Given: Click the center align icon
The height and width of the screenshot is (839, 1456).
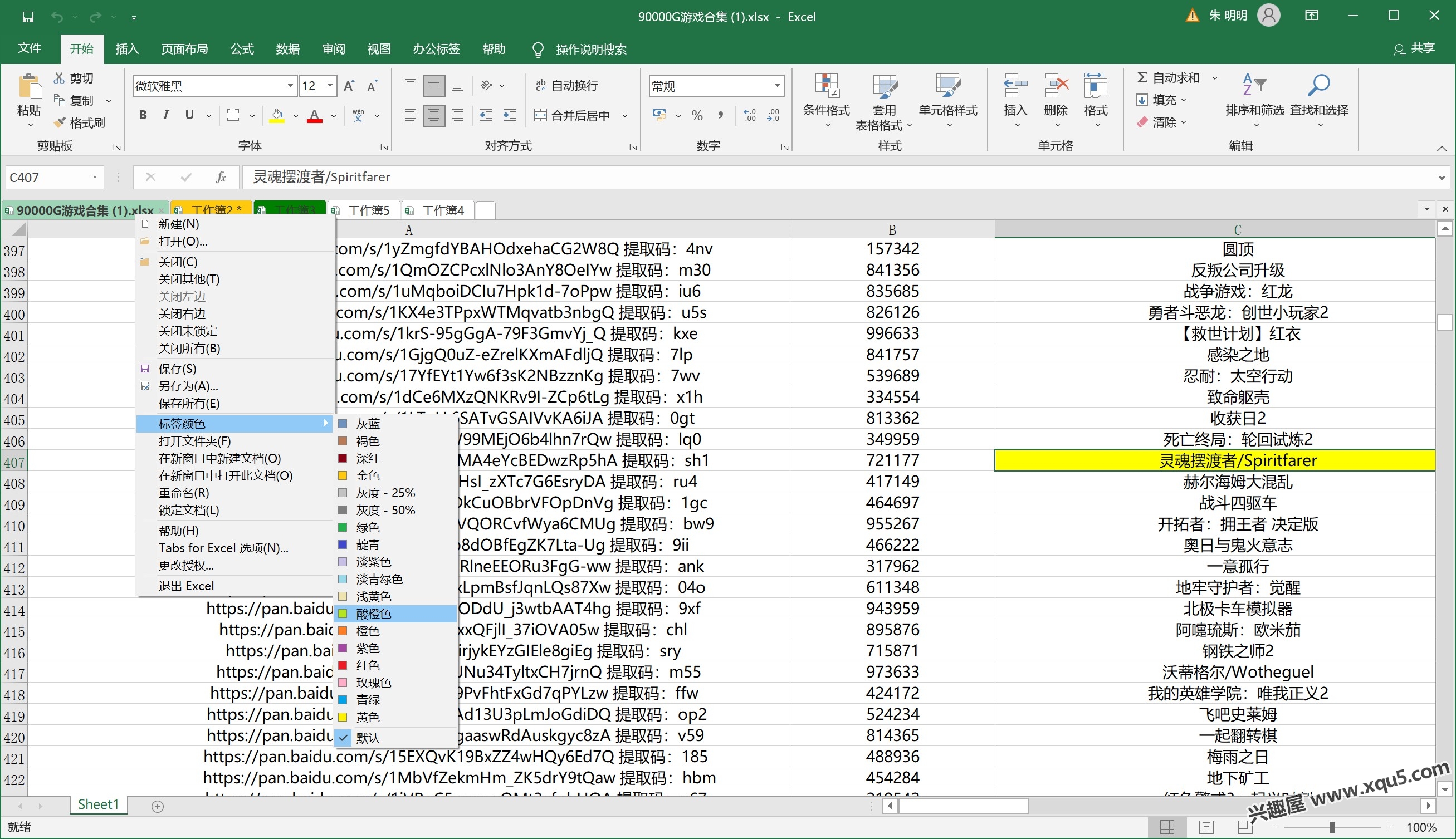Looking at the screenshot, I should click(433, 115).
